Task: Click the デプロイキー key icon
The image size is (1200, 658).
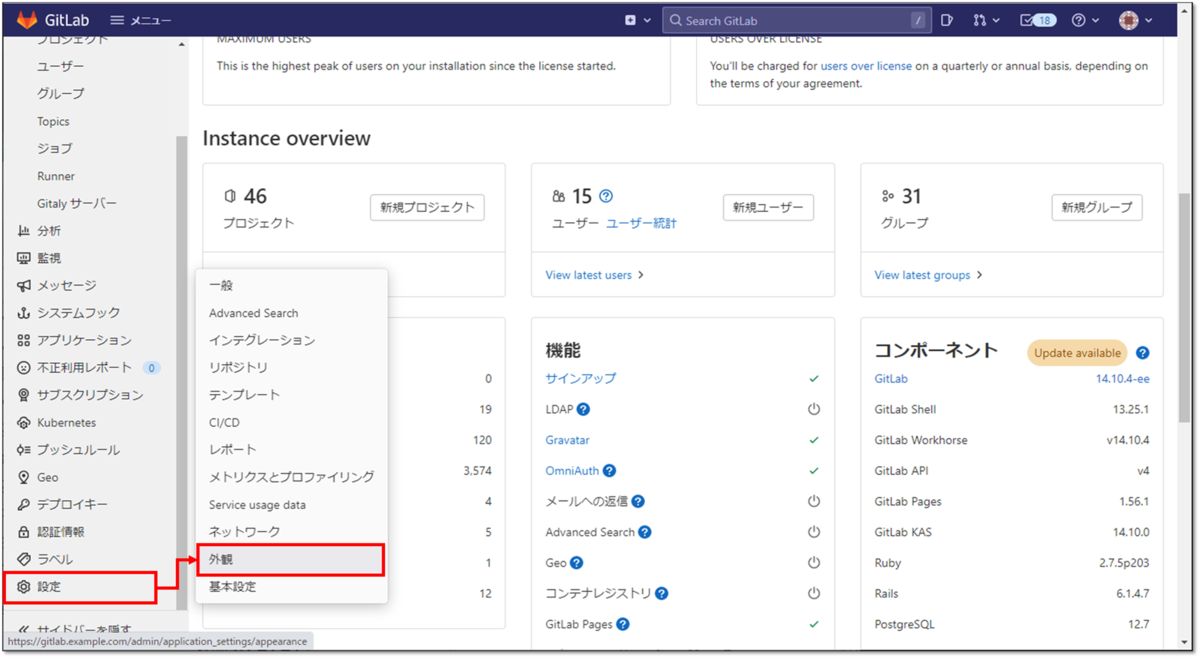Action: 24,505
